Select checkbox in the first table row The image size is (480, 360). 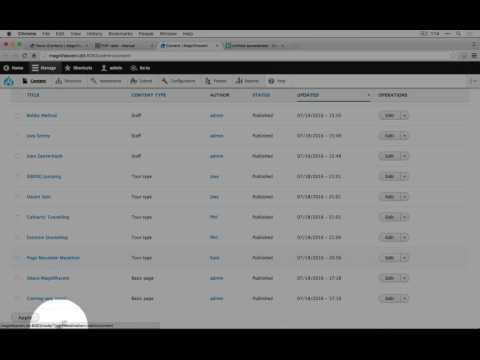(18, 115)
